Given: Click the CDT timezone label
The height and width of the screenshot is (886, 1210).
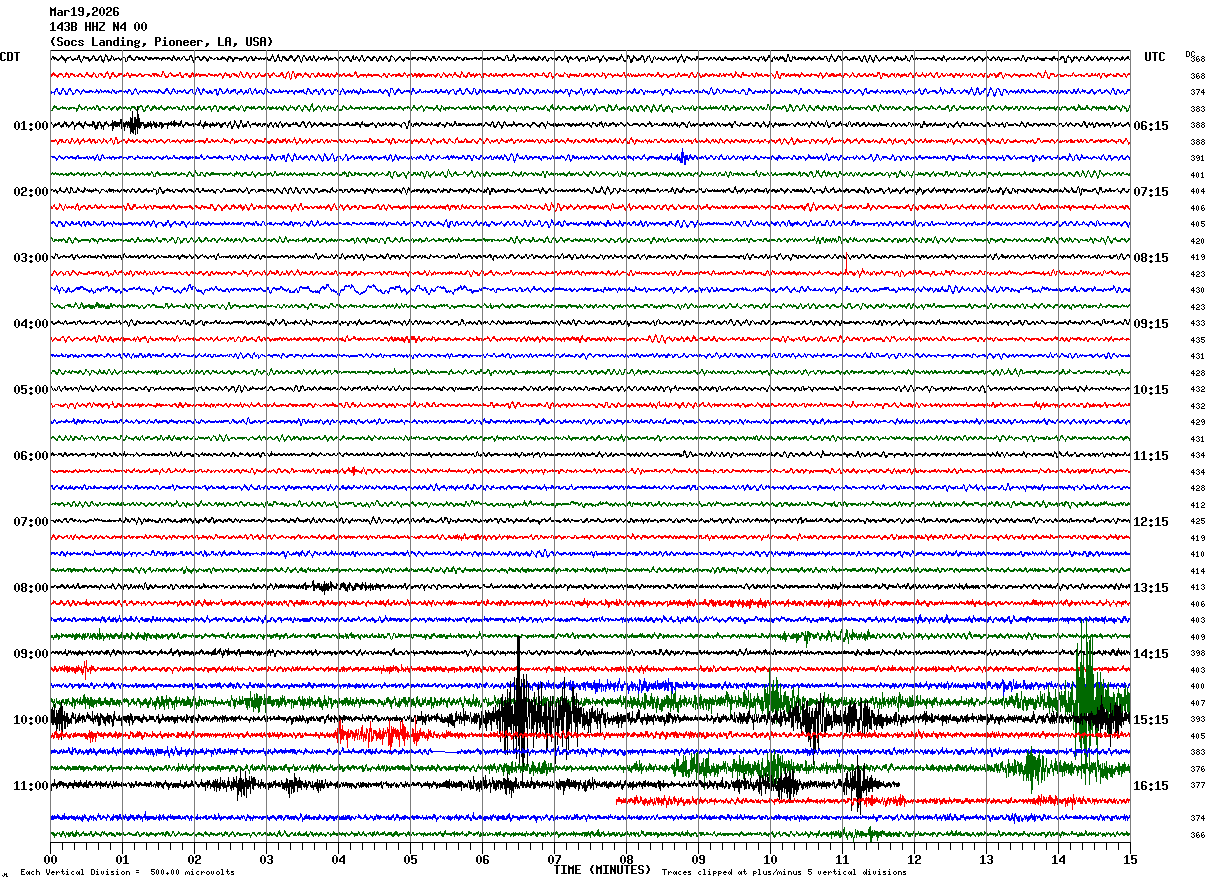Looking at the screenshot, I should point(10,57).
